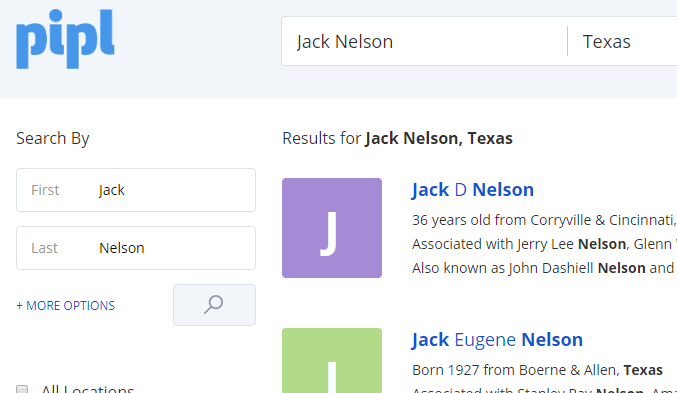Open the Jack Eugene Nelson result link

point(497,339)
